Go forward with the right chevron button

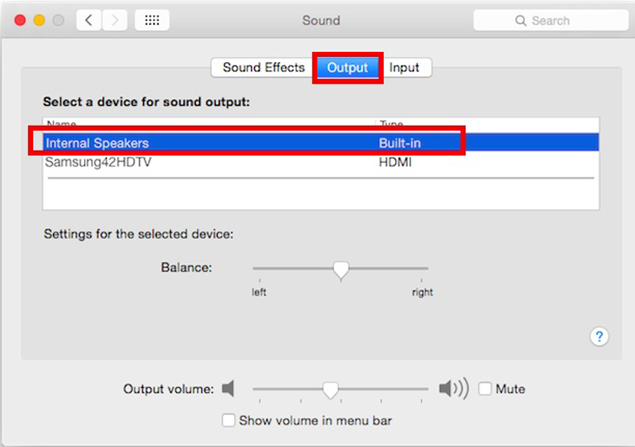115,20
